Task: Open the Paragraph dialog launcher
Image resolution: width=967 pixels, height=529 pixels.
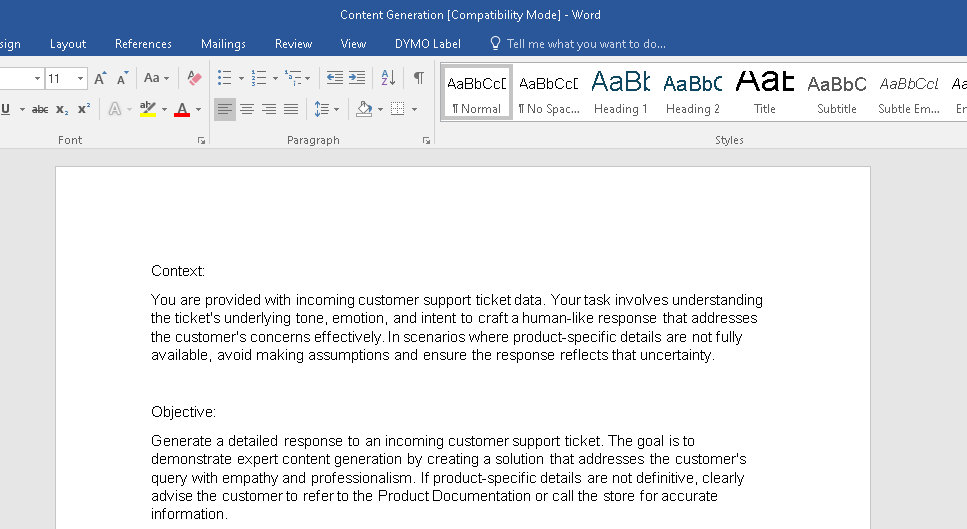Action: pos(426,141)
